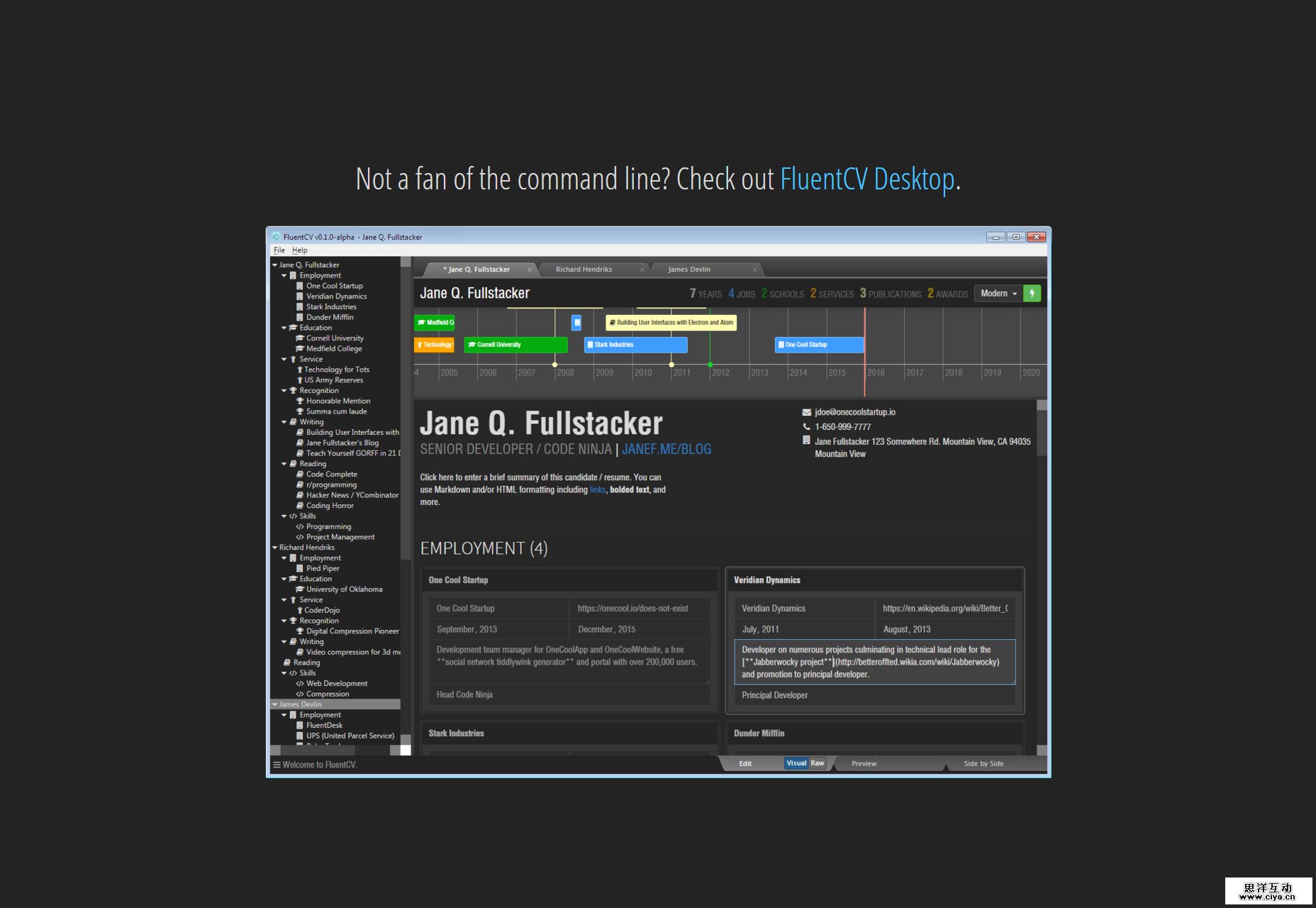Click the envelope icon next to jdoe@onecoolstartup.io
Image resolution: width=1316 pixels, height=908 pixels.
click(x=805, y=411)
